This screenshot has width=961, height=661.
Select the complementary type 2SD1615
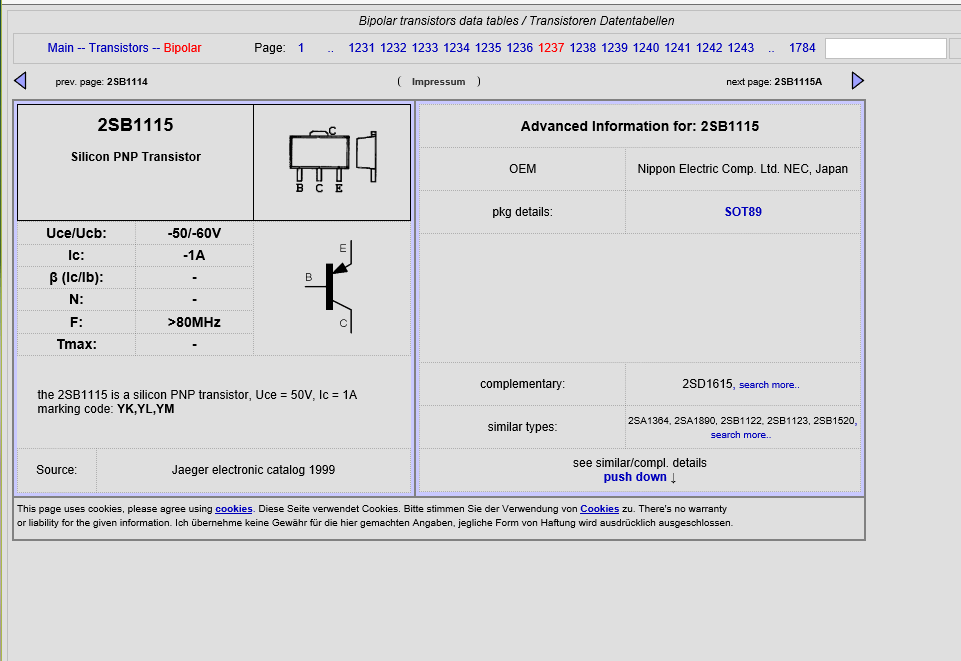pos(707,384)
